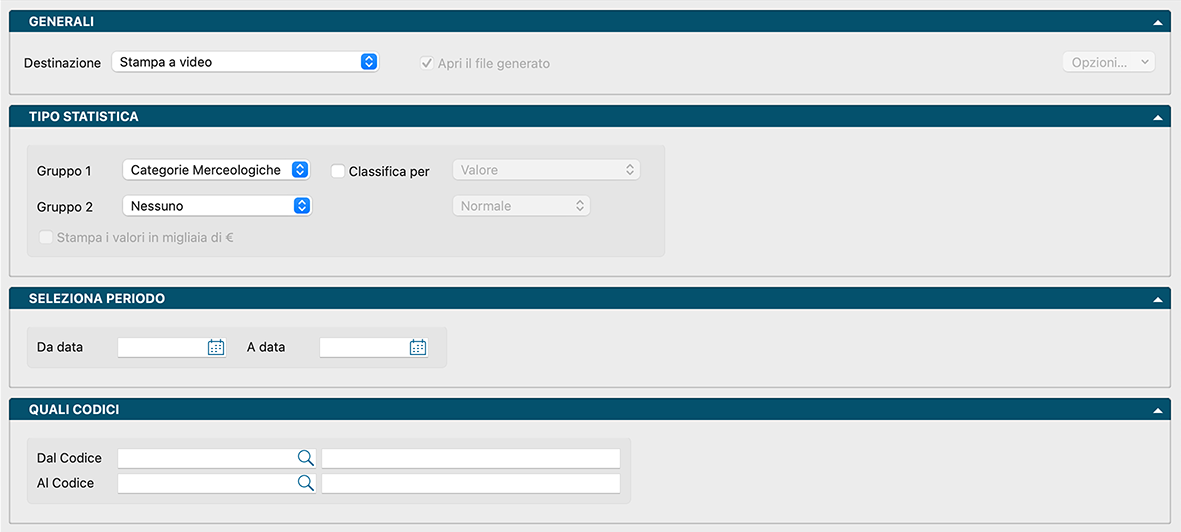Click search magnifier for Dal Codice
Viewport: 1181px width, 532px height.
tap(305, 458)
